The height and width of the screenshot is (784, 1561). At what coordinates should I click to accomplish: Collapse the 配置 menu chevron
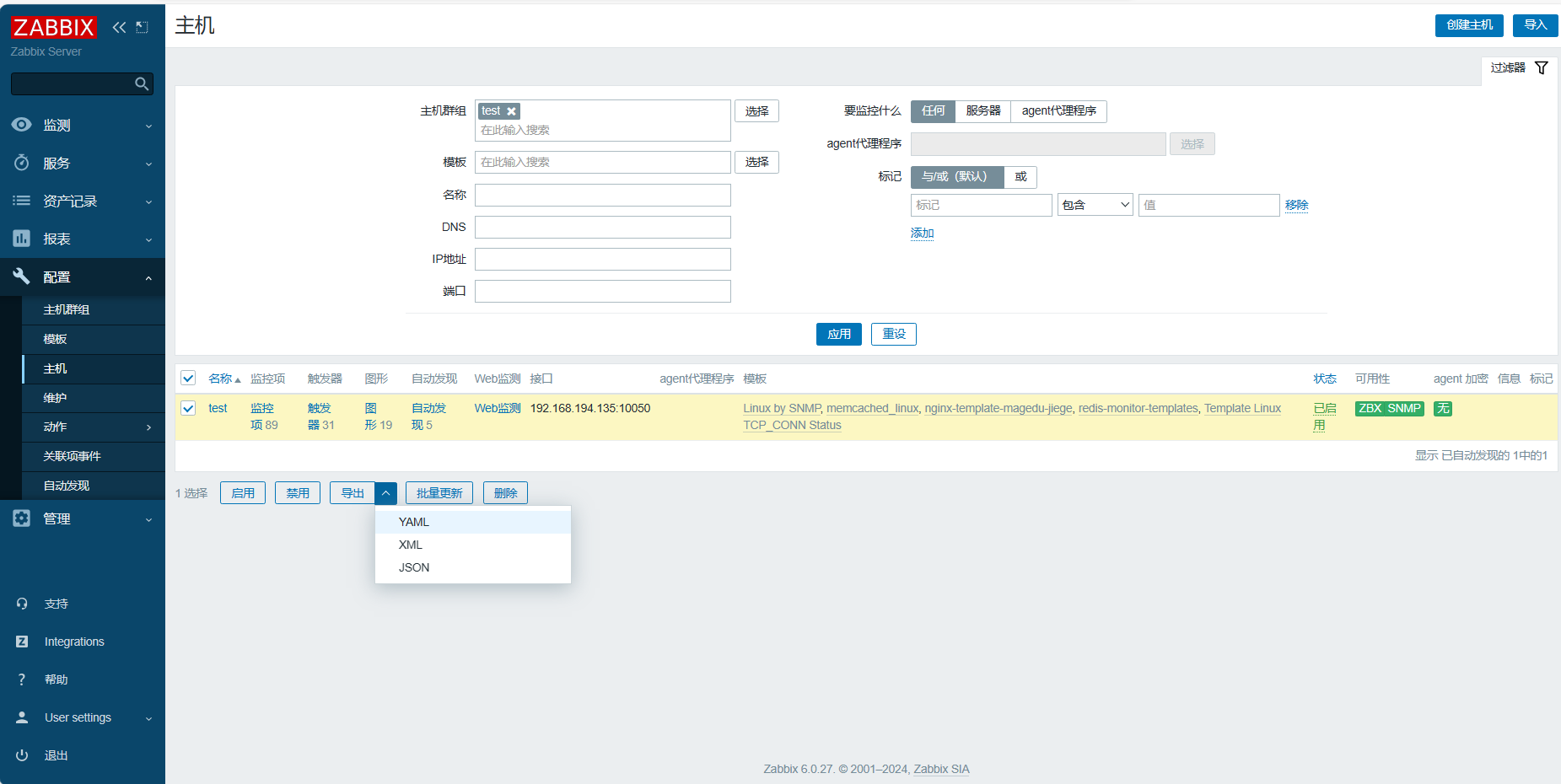pos(148,277)
